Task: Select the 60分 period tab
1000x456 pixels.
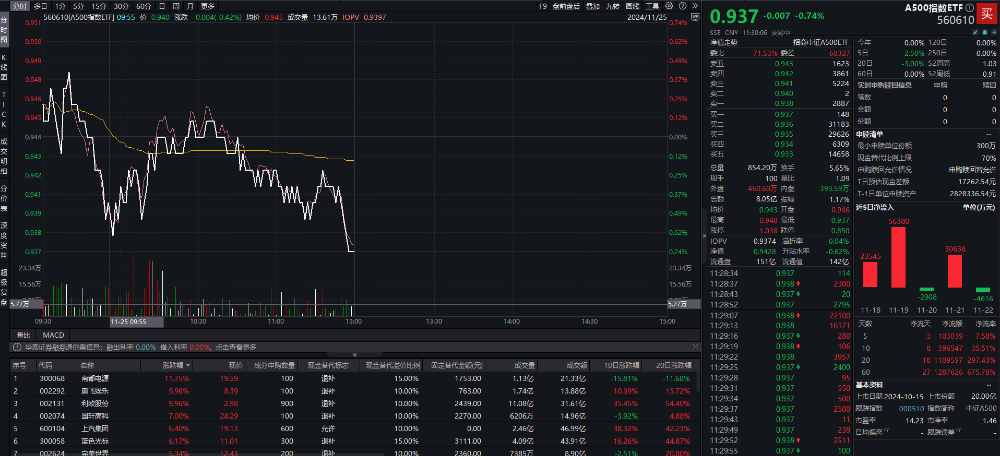Action: point(144,6)
